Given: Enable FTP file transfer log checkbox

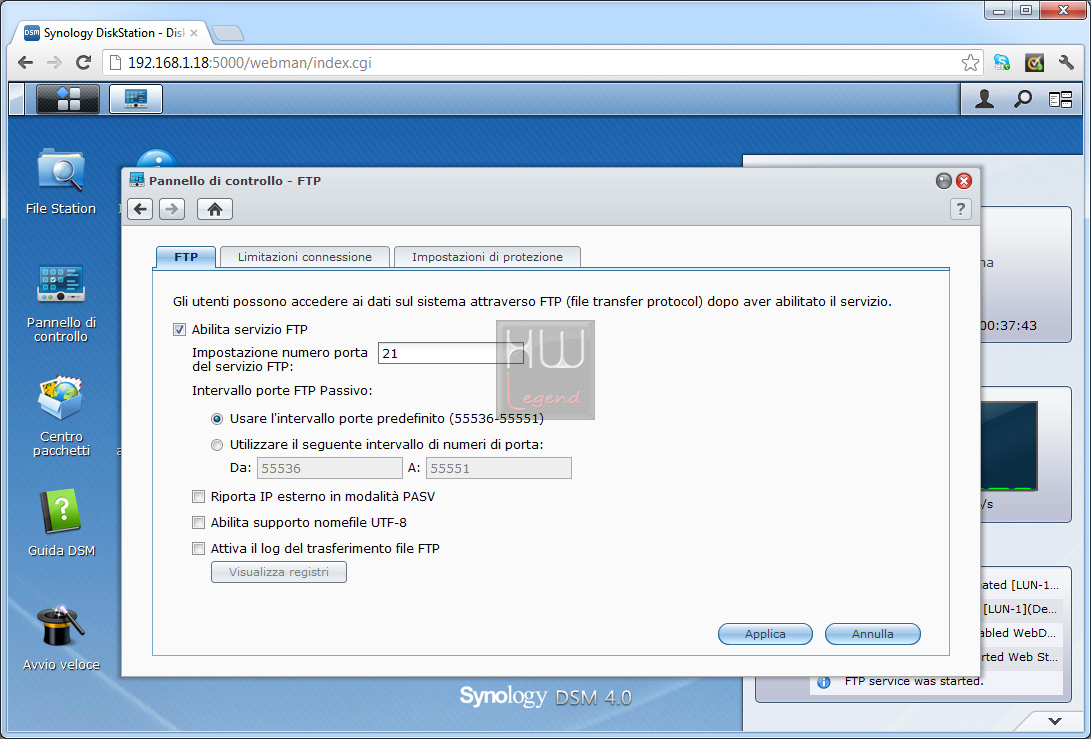Looking at the screenshot, I should (198, 549).
